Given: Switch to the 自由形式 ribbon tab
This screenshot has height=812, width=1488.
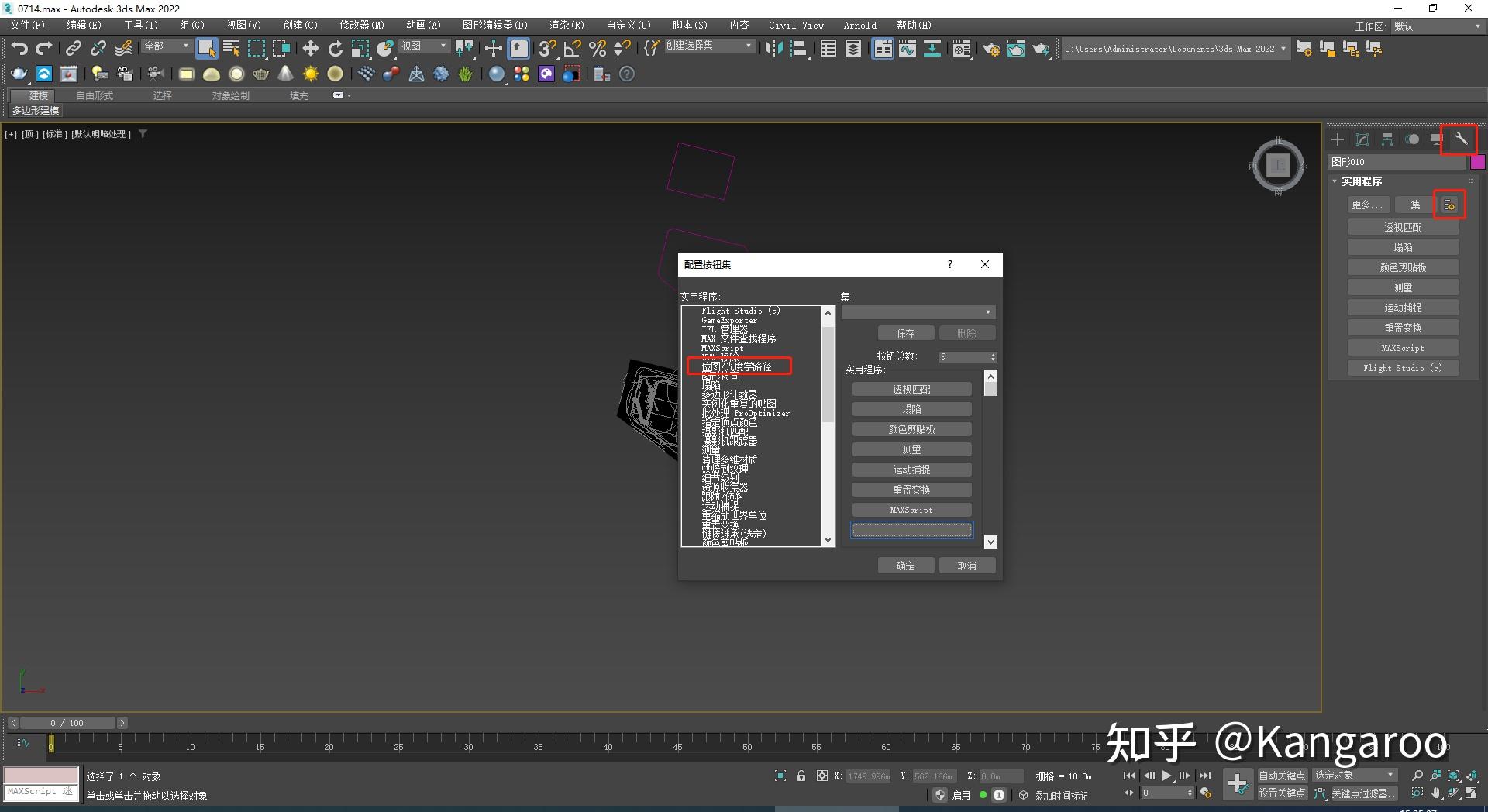Looking at the screenshot, I should [95, 95].
